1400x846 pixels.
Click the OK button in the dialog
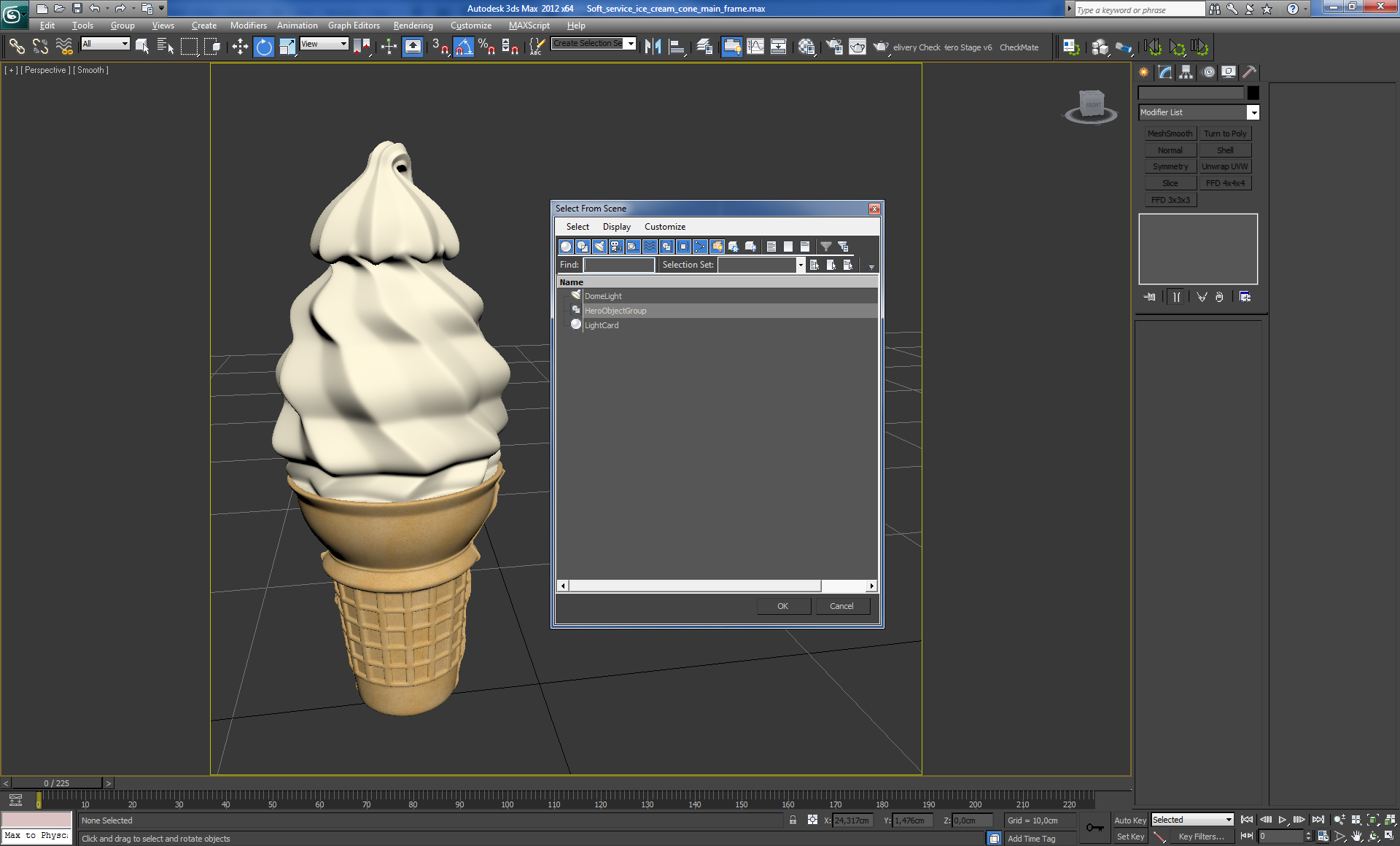click(782, 606)
